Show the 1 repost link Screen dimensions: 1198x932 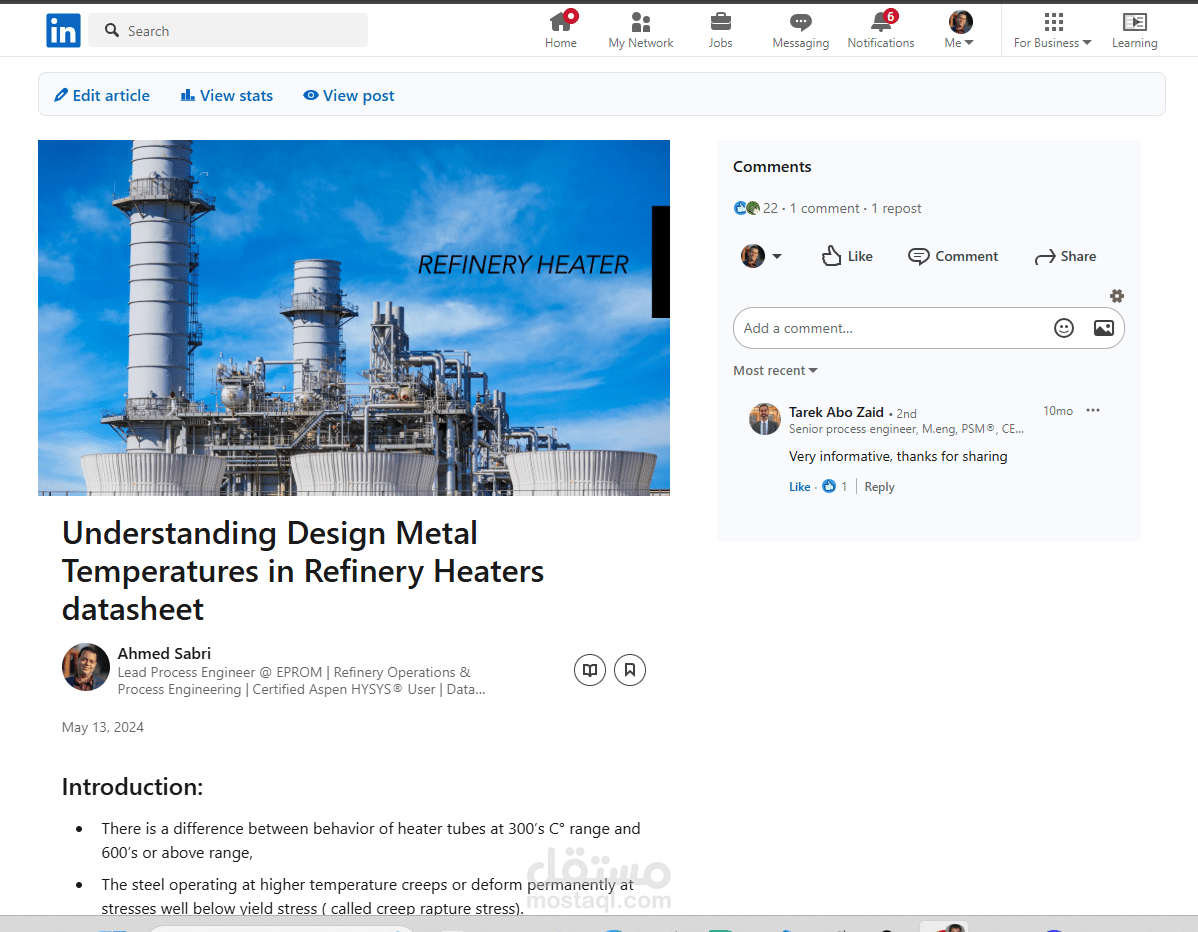tap(896, 208)
